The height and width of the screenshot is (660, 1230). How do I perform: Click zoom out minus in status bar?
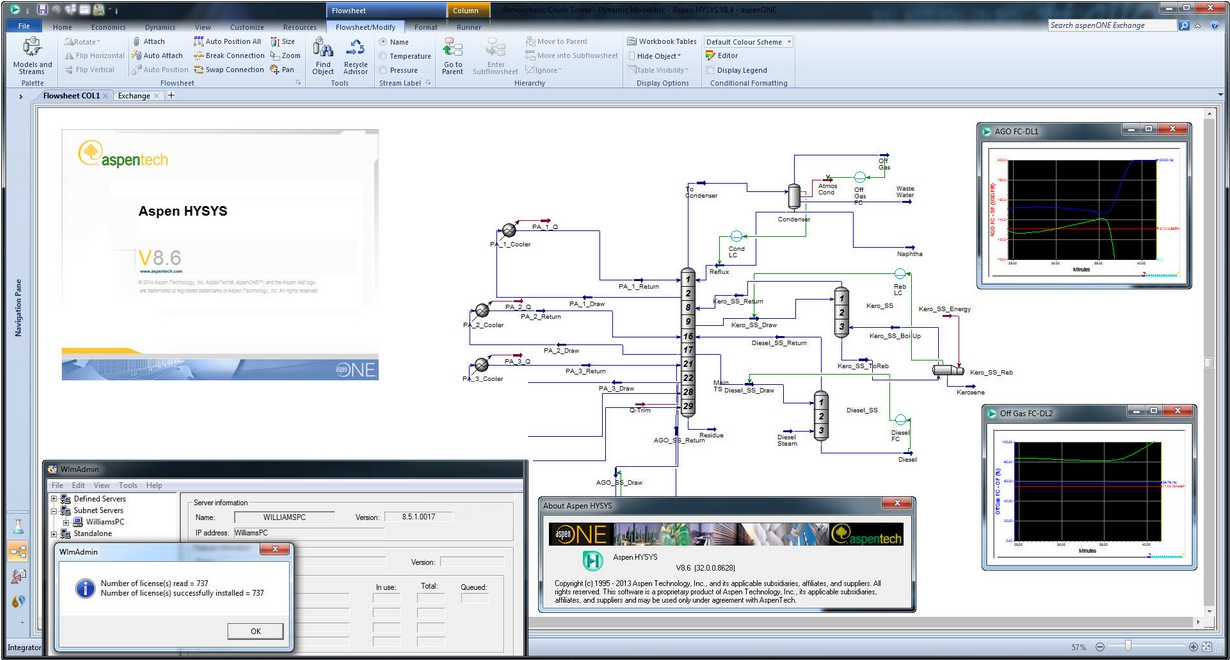pos(1100,648)
